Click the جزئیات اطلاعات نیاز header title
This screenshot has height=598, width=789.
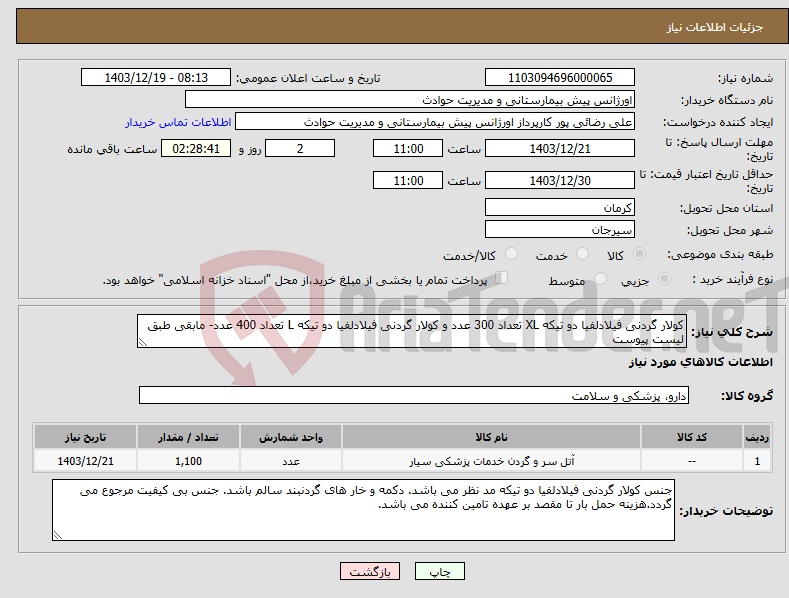[715, 27]
